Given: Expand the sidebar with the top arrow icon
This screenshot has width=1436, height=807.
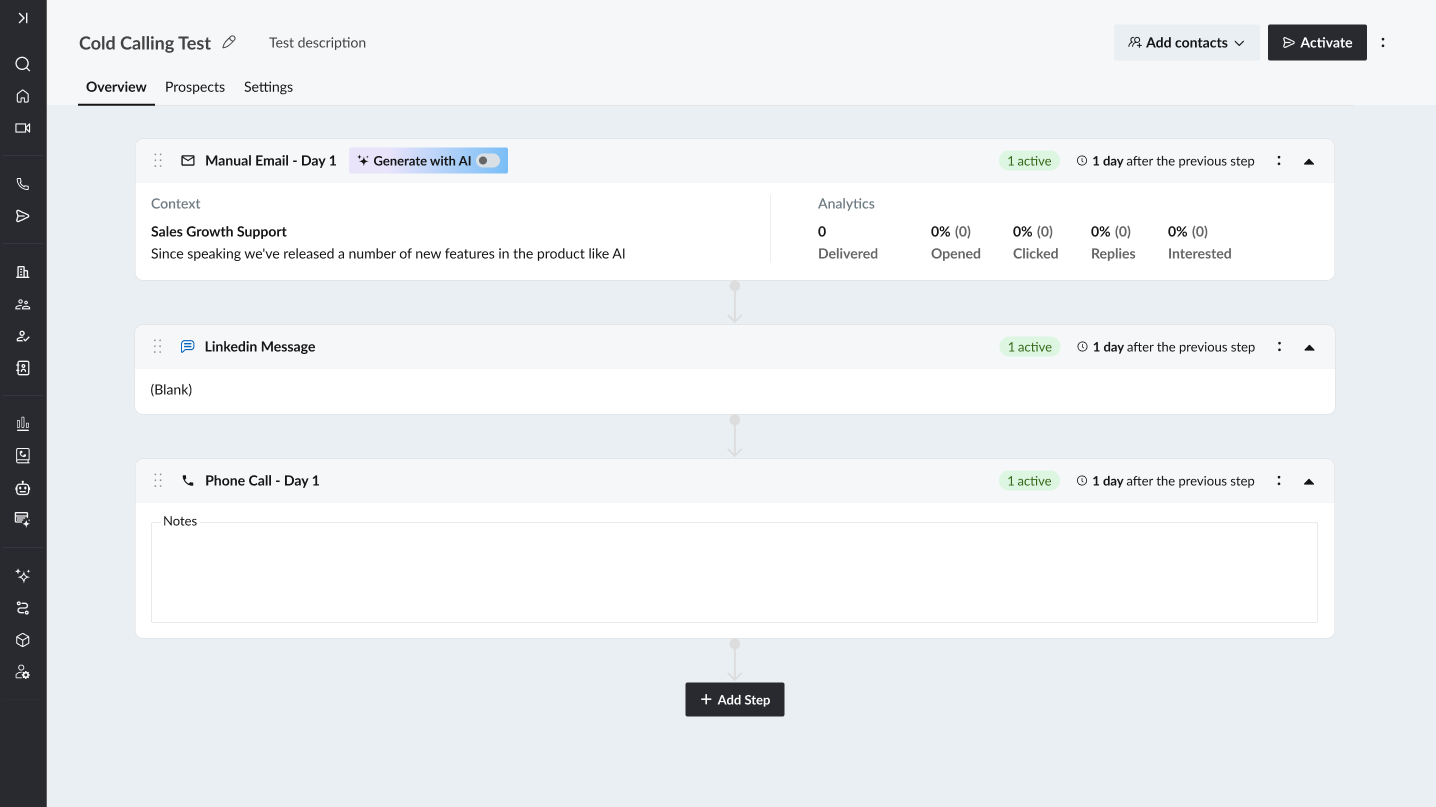Looking at the screenshot, I should tap(23, 18).
